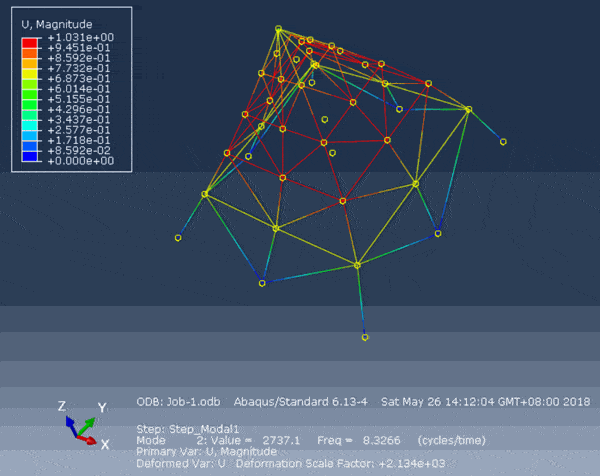Image resolution: width=600 pixels, height=476 pixels.
Task: Click the 'Z' label of the triad
Action: point(62,406)
